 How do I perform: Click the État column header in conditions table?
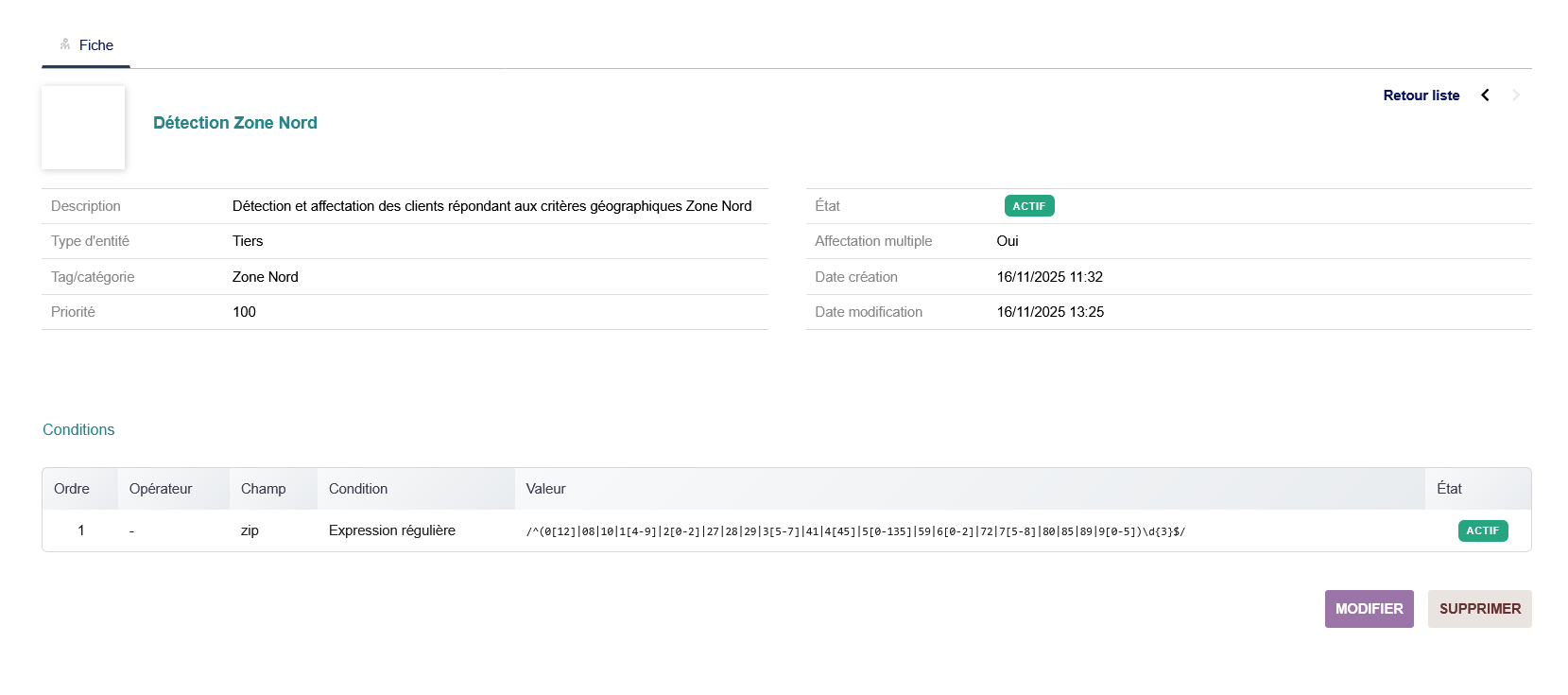click(x=1449, y=489)
